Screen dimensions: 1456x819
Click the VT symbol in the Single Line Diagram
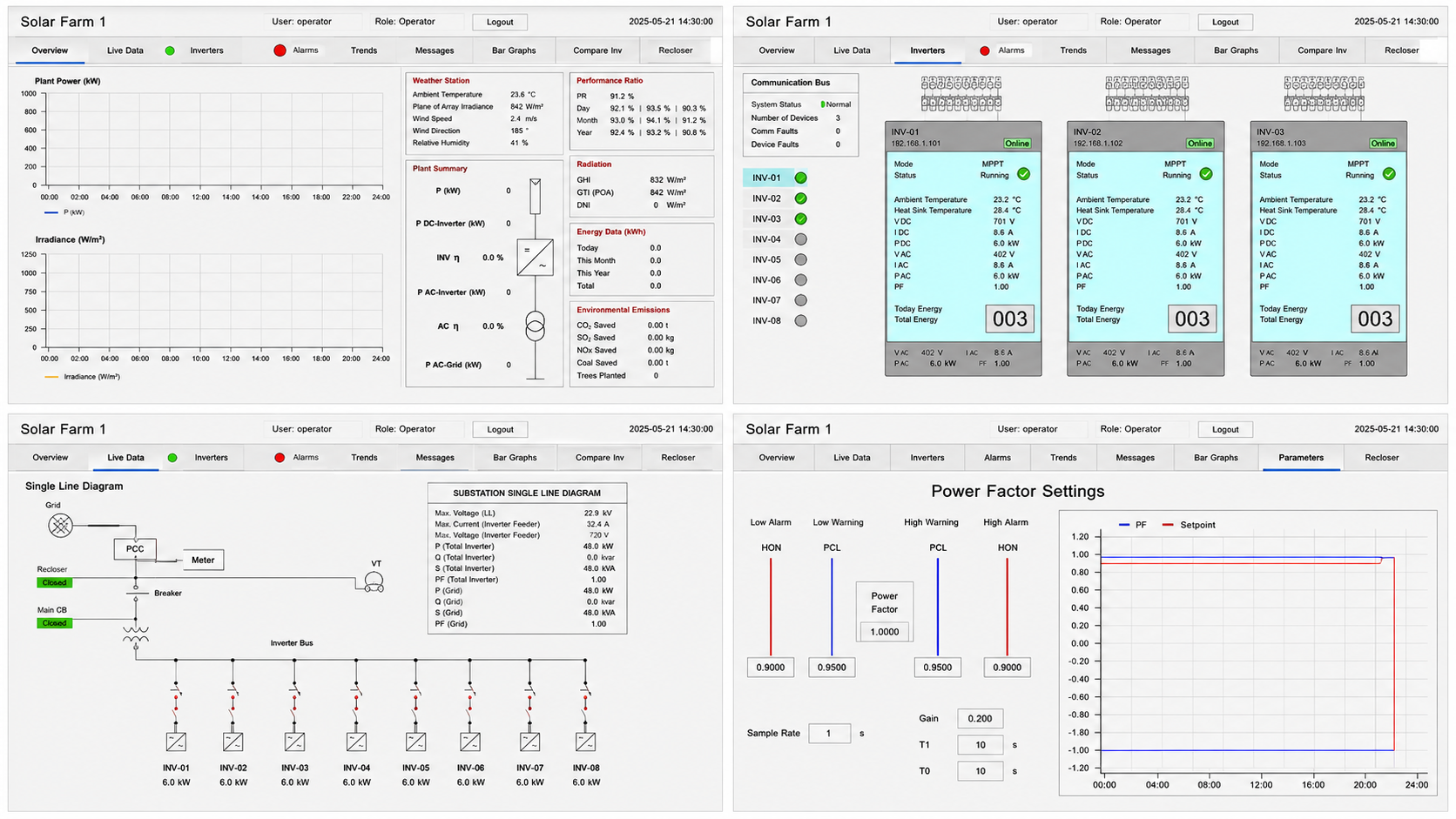[374, 581]
